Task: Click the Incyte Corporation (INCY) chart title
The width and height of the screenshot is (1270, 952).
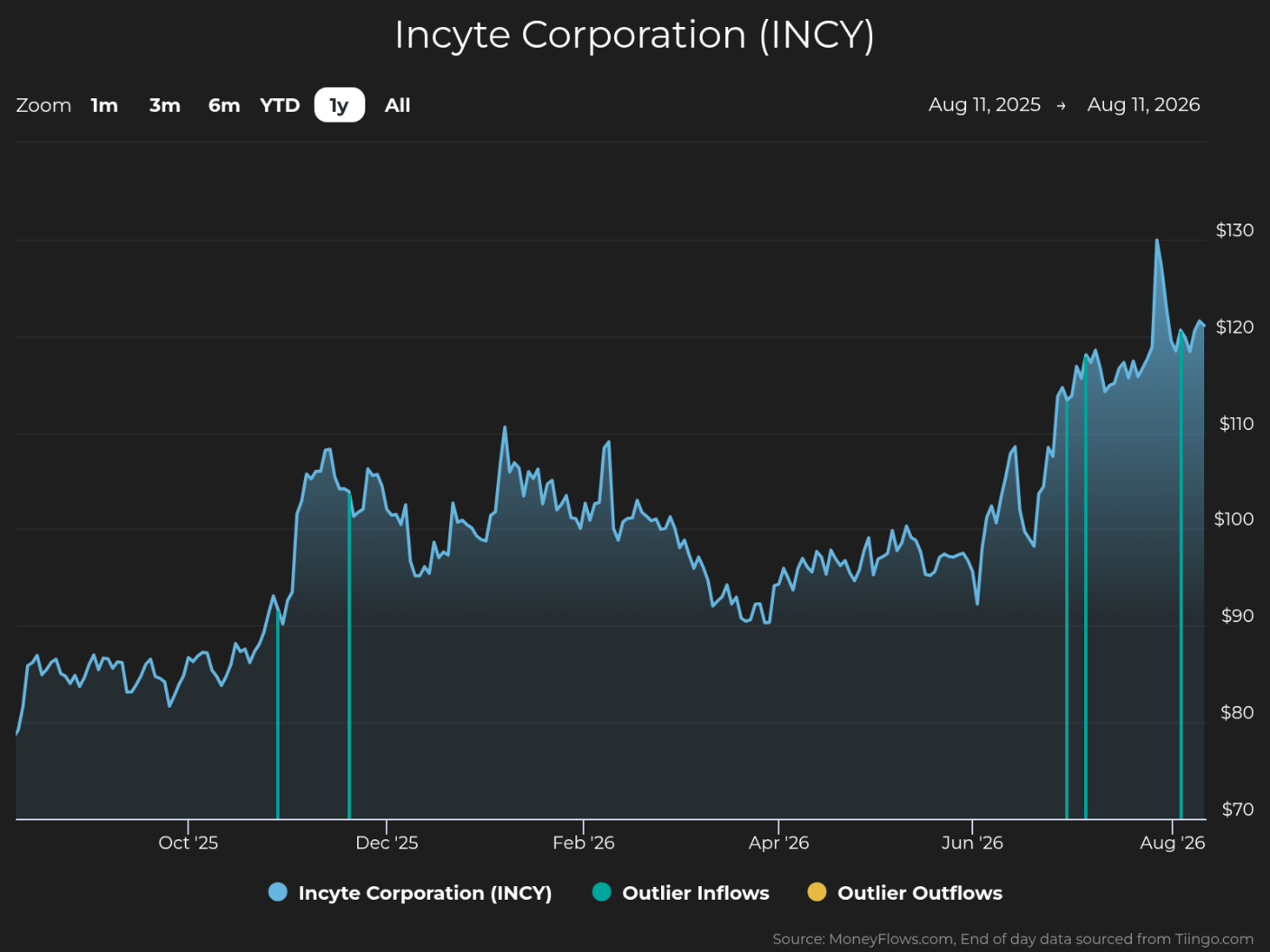Action: pyautogui.click(x=635, y=35)
